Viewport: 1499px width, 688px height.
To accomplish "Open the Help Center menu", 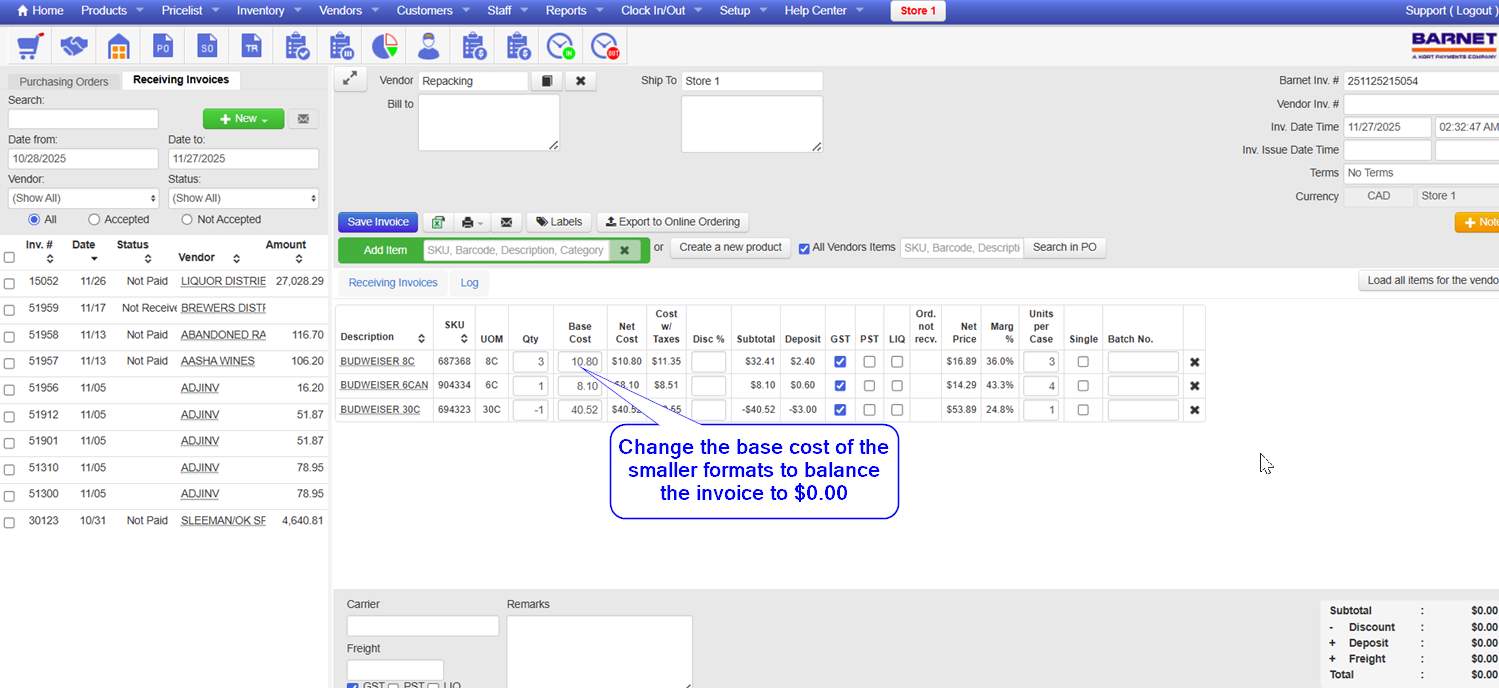I will coord(822,10).
